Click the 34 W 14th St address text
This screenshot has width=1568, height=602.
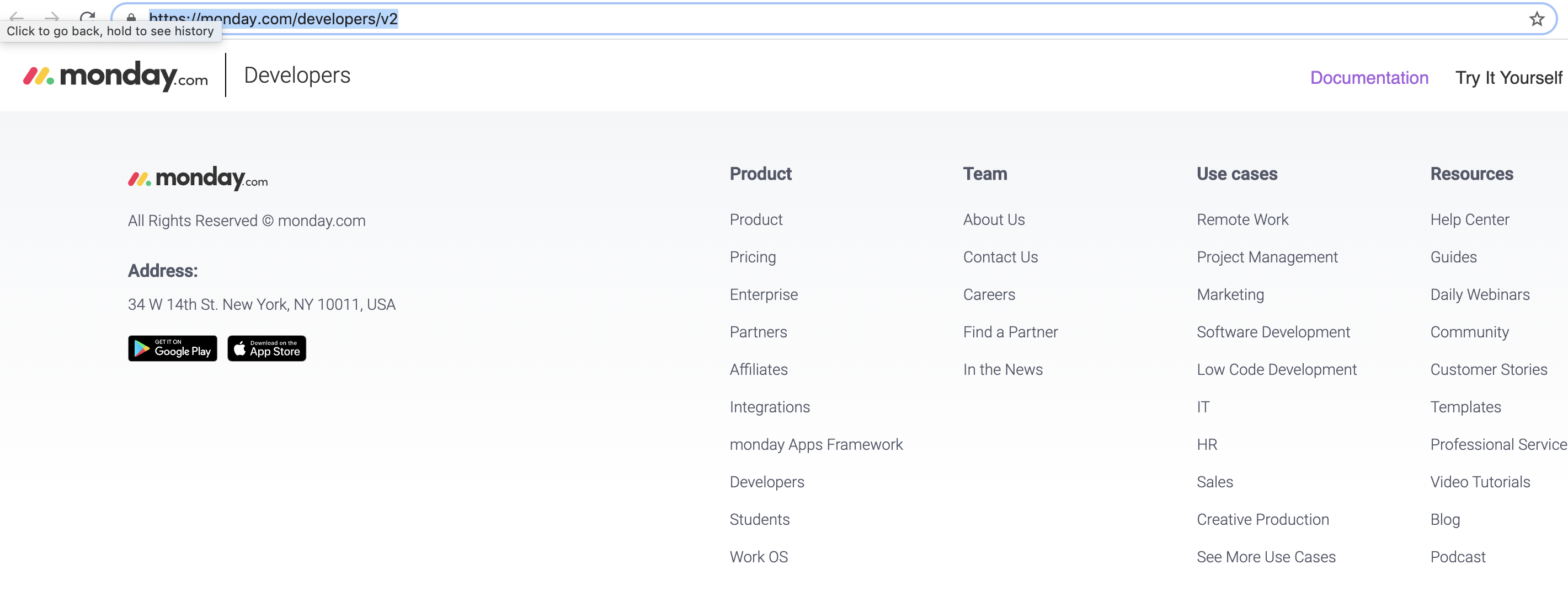click(261, 305)
